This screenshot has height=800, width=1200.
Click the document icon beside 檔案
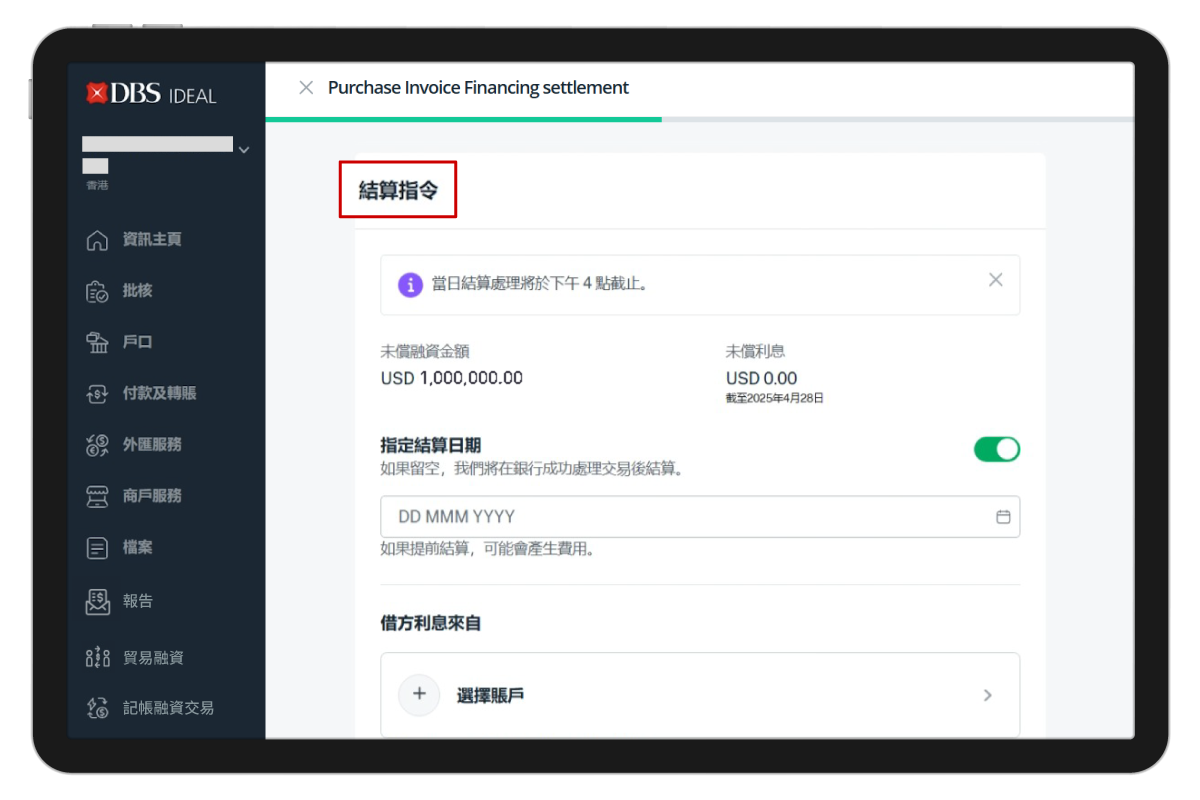pyautogui.click(x=97, y=548)
